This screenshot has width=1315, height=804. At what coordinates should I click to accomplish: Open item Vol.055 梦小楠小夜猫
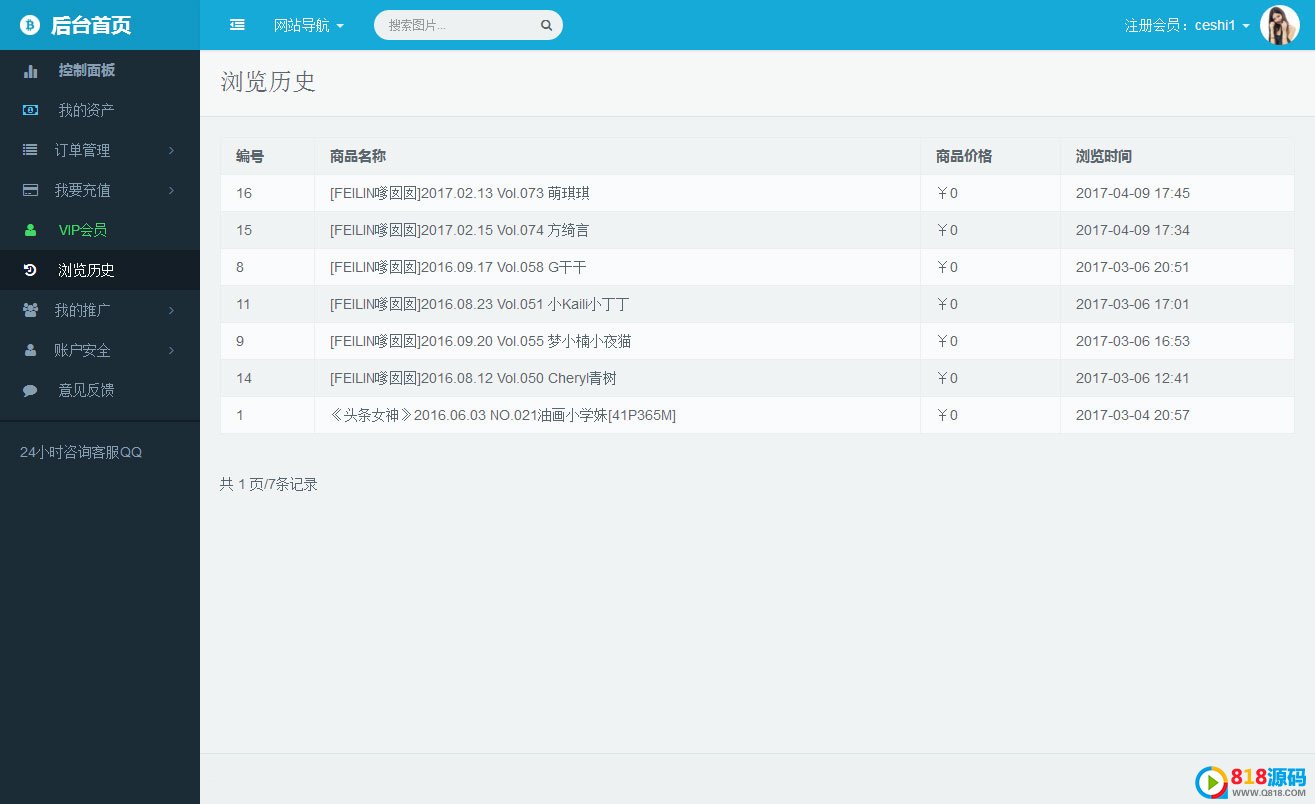(x=481, y=341)
